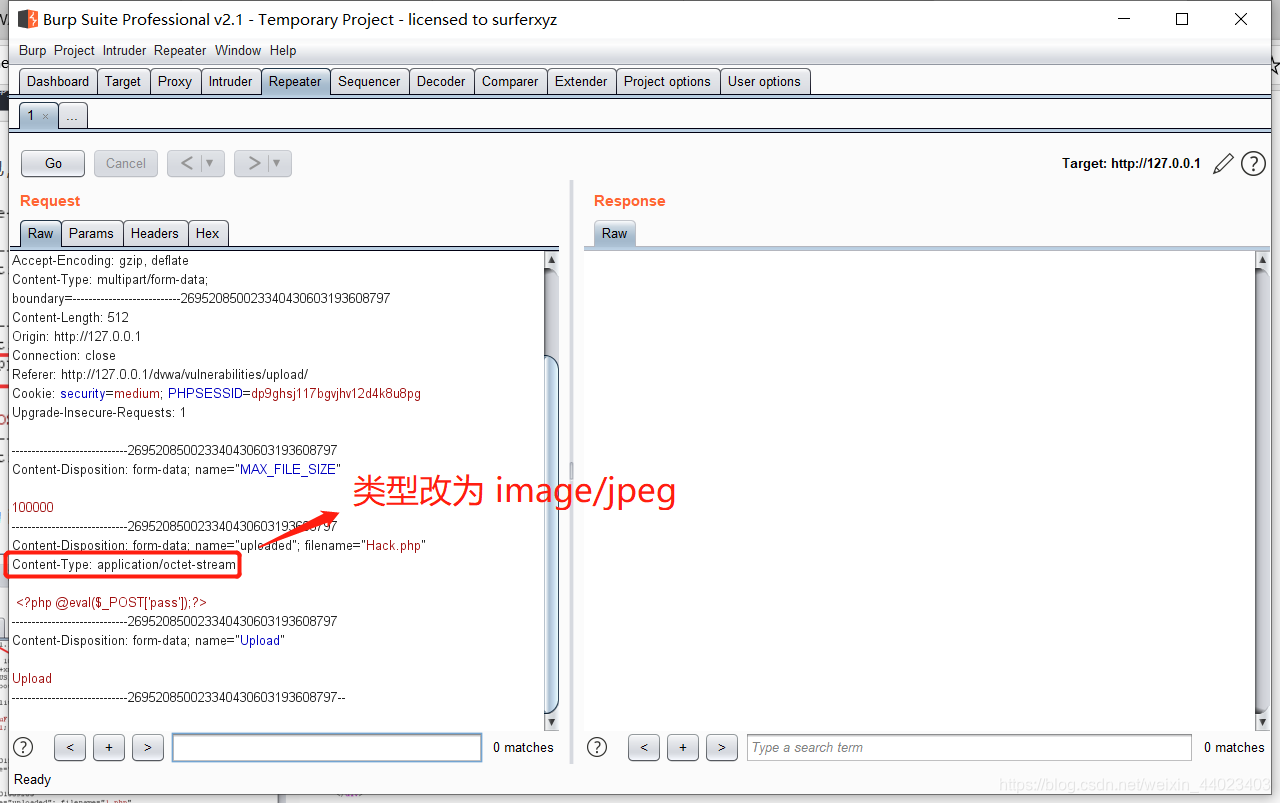Click the Upgrade-Insecure-Requests header line
The image size is (1280, 803).
click(99, 413)
